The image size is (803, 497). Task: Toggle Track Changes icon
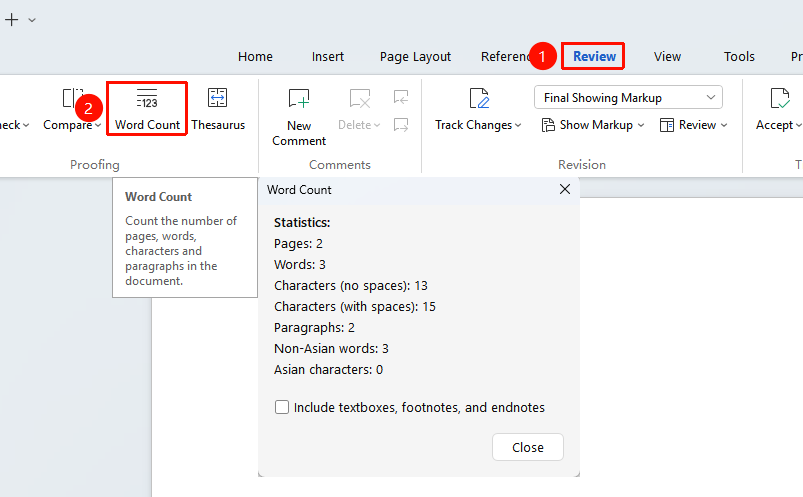(x=479, y=98)
